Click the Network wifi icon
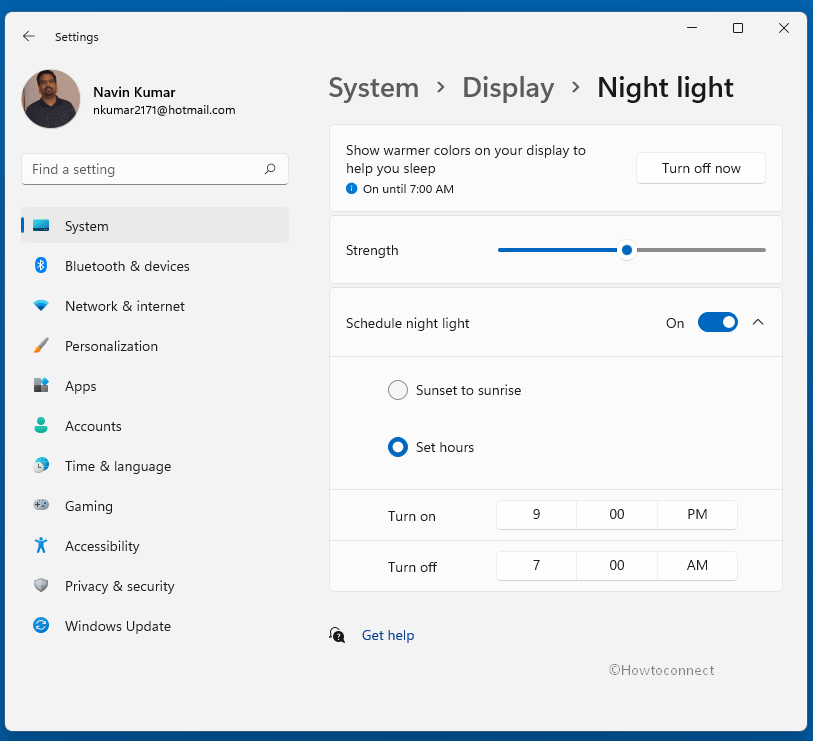Viewport: 813px width, 741px height. point(41,305)
